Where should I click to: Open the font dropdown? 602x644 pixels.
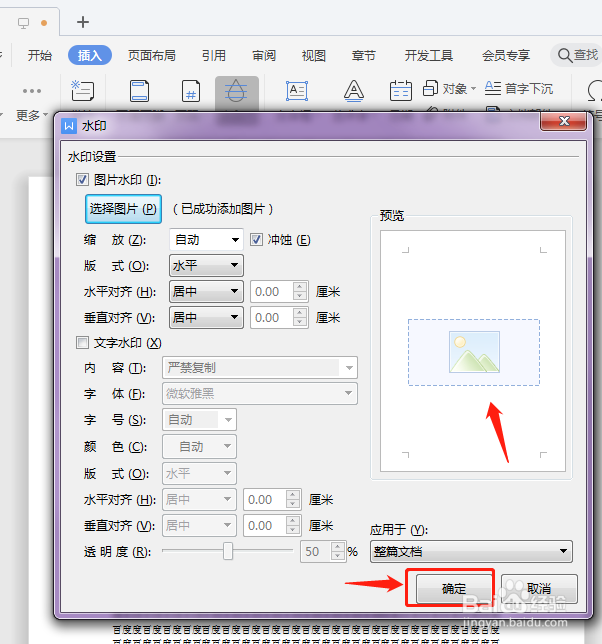[260, 393]
